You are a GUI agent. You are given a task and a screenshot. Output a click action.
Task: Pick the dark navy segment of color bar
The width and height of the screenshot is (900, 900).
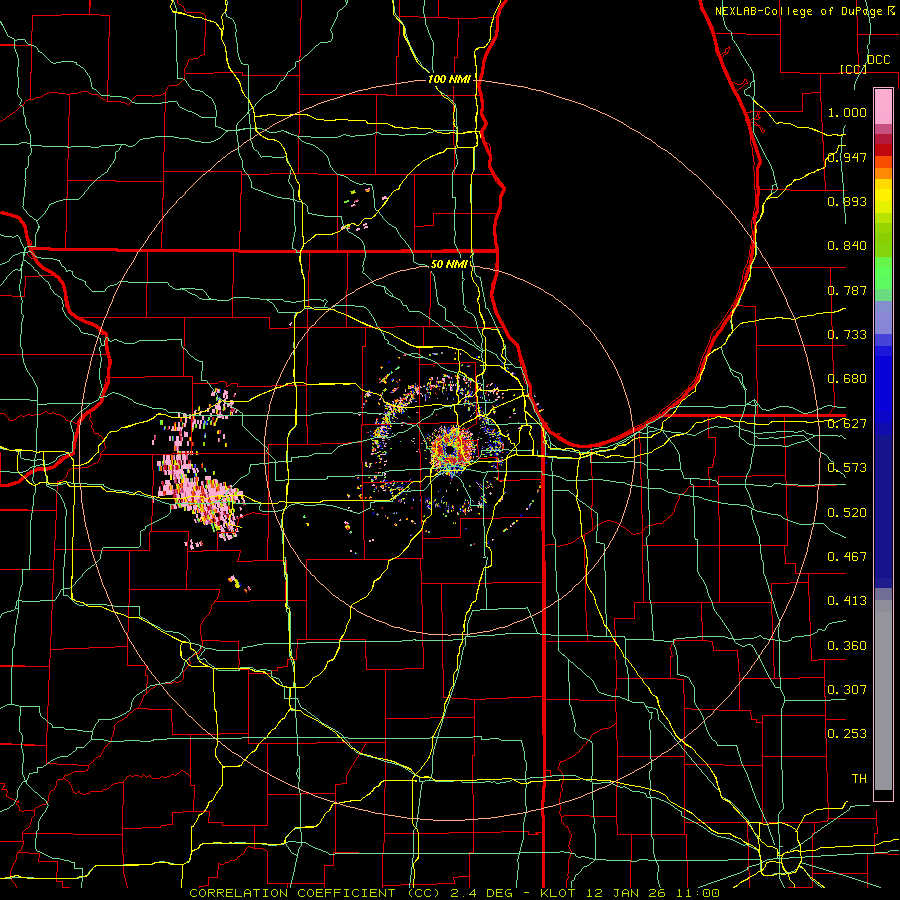(x=883, y=511)
